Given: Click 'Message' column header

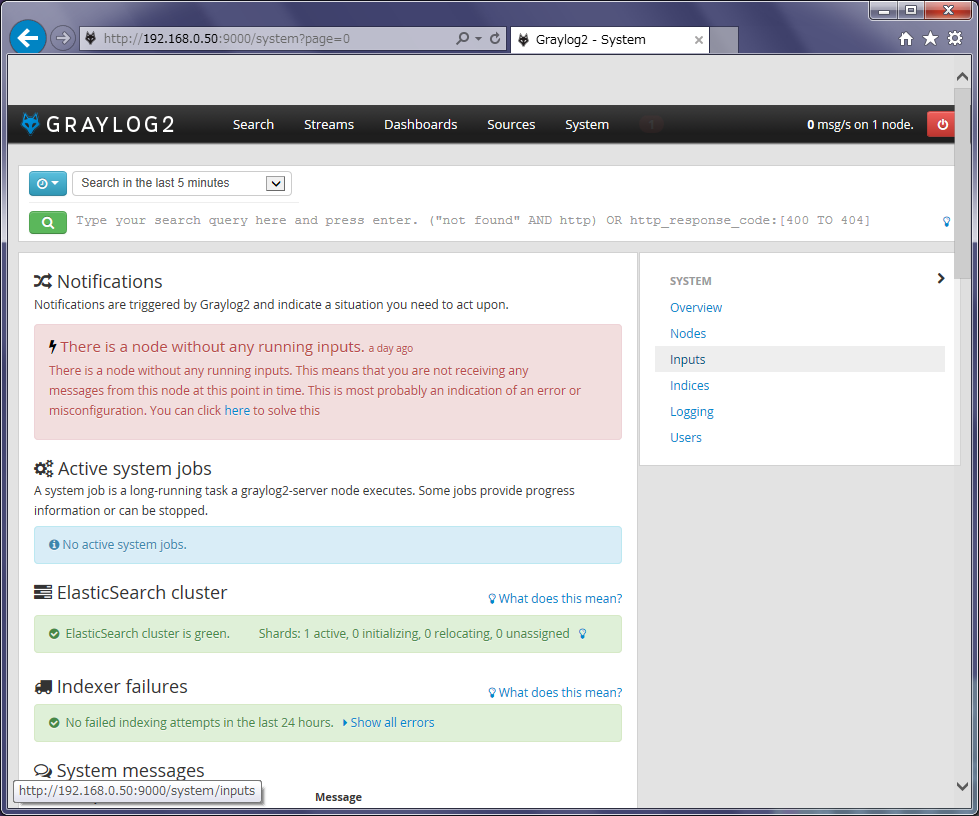Looking at the screenshot, I should [338, 797].
